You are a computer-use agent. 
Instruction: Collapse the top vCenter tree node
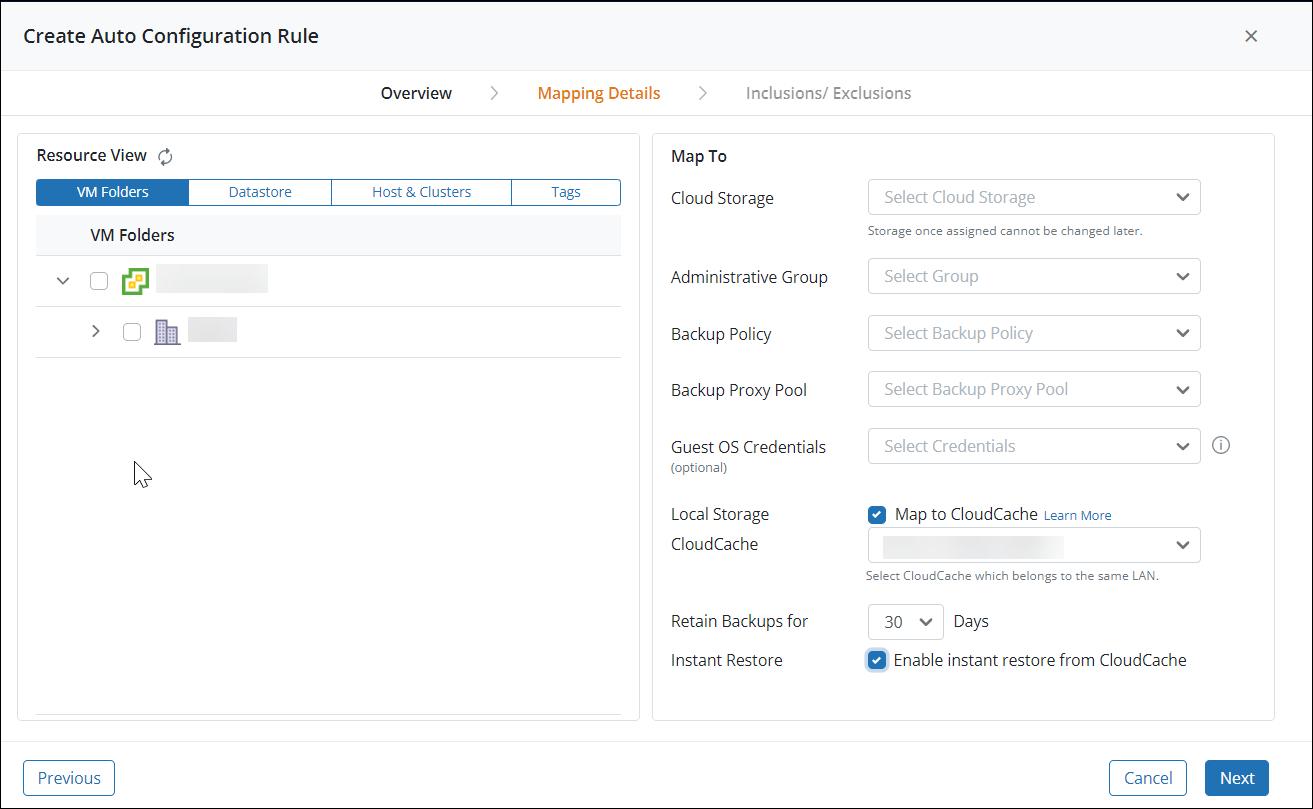point(62,281)
